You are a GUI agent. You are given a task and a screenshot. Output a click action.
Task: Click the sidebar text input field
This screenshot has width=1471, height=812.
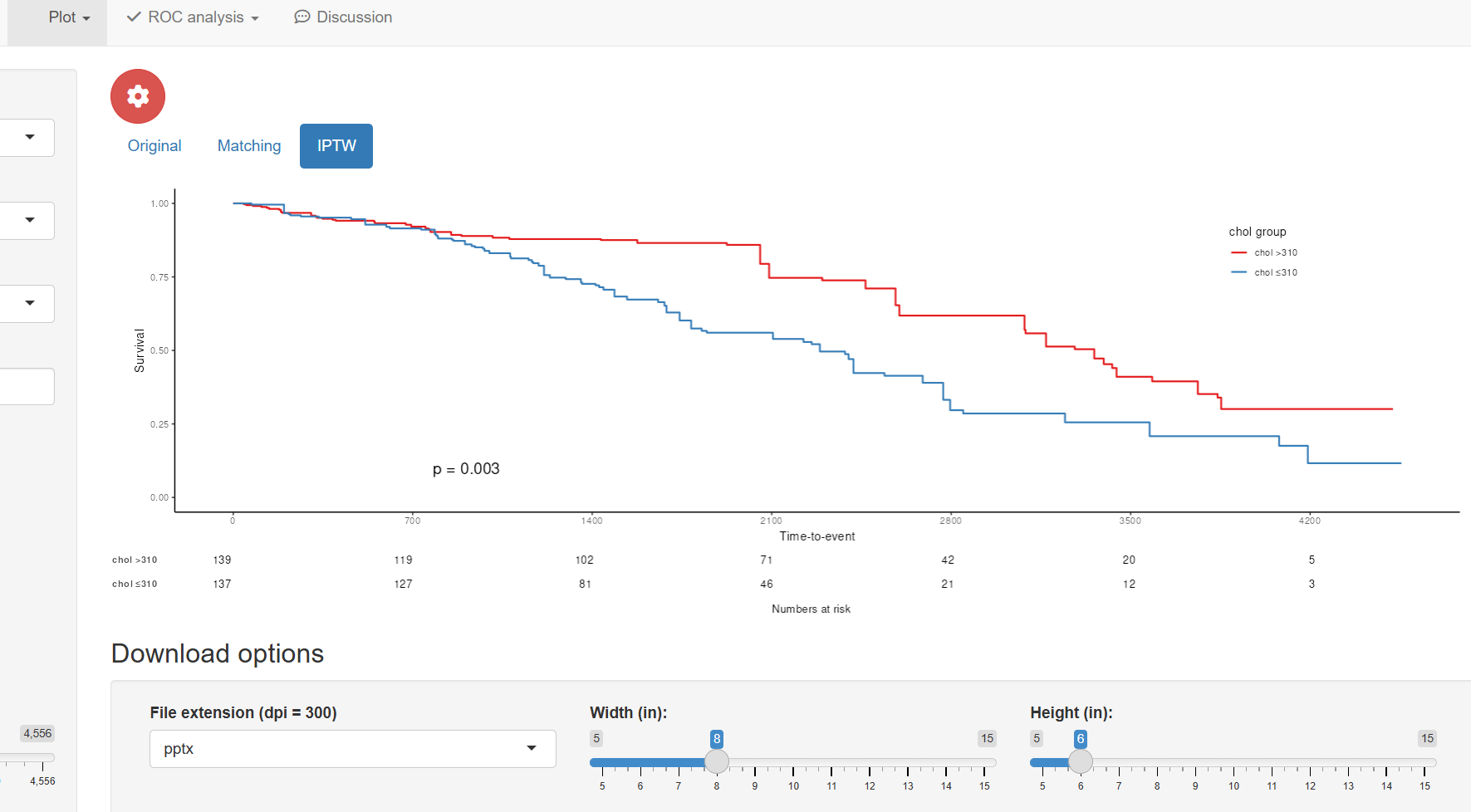pyautogui.click(x=25, y=387)
